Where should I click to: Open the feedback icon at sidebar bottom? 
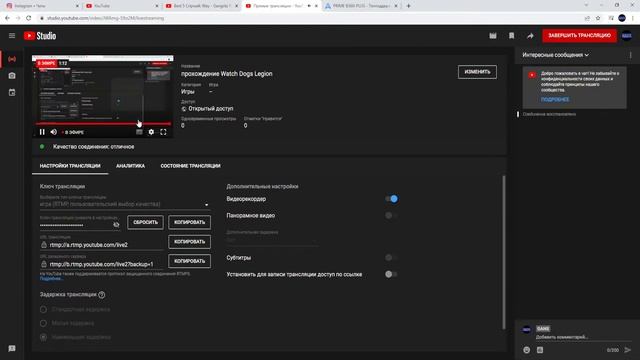12,349
